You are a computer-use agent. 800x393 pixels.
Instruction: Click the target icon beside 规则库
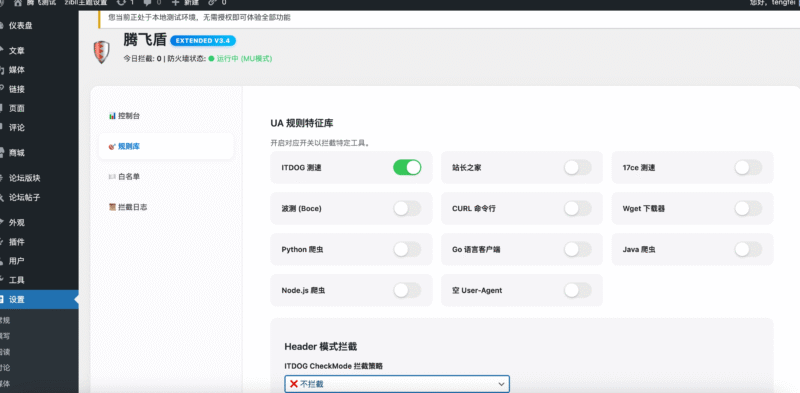click(112, 146)
